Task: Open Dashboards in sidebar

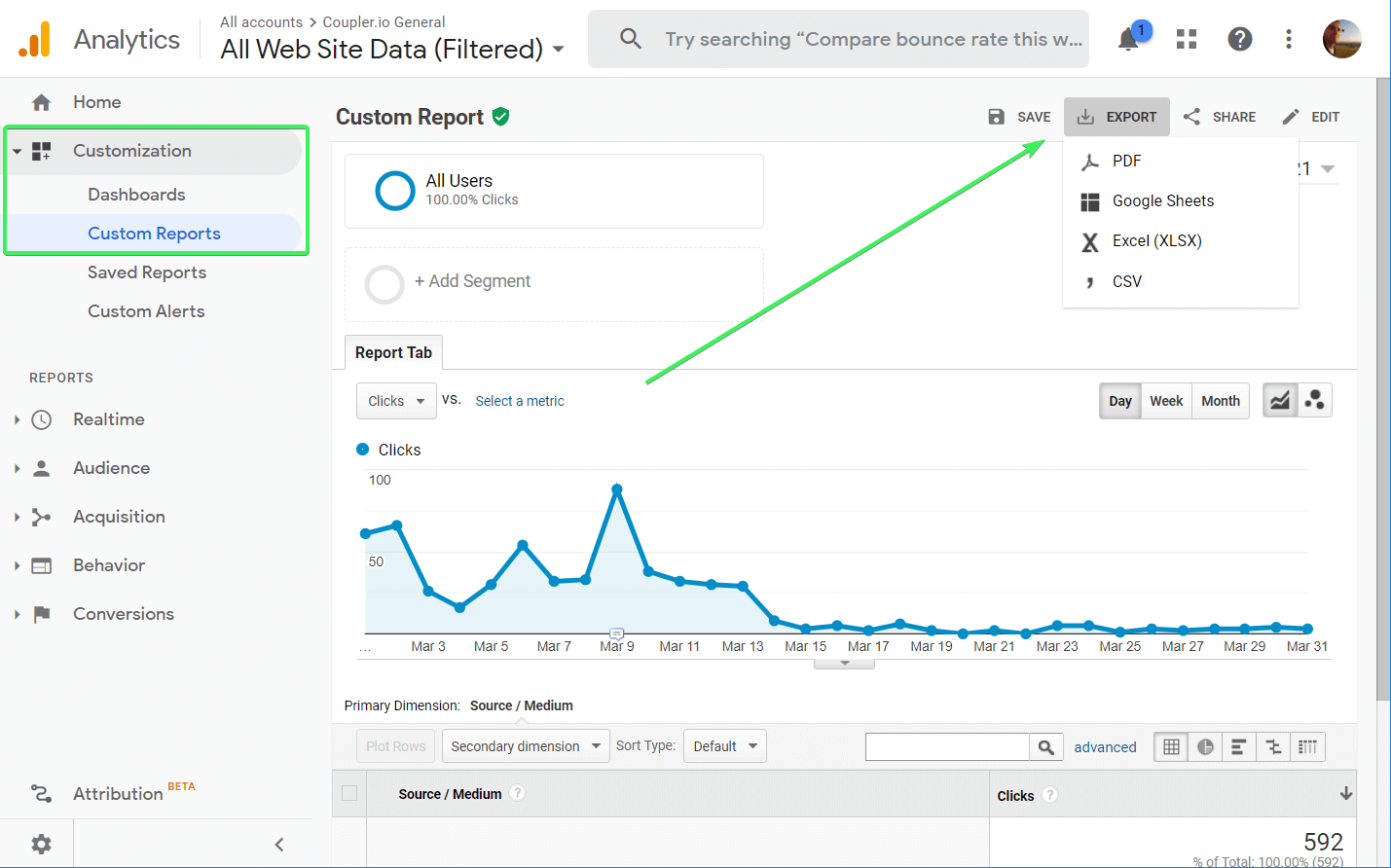Action: point(136,195)
